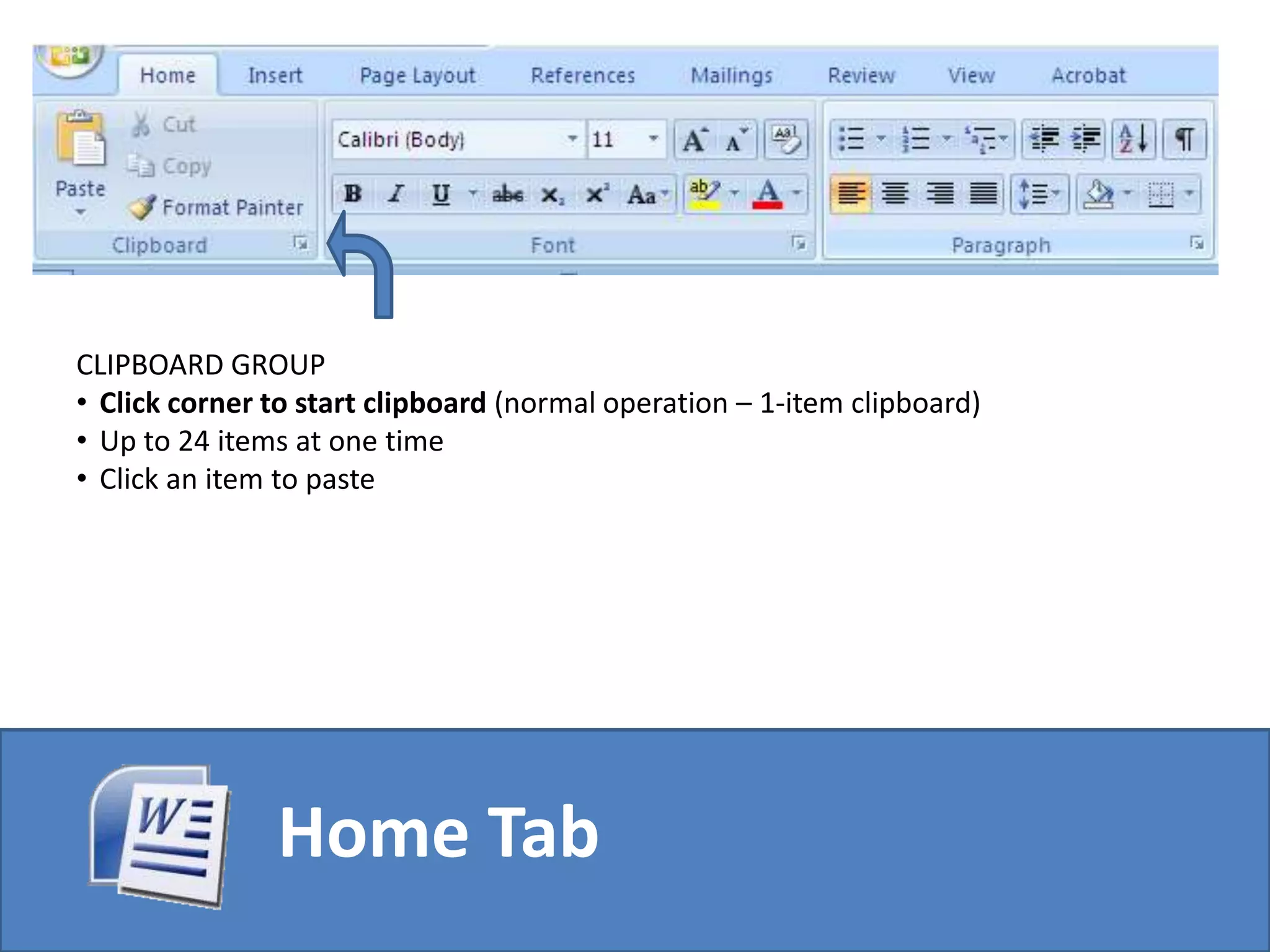Open the Clipboard dialog launcher corner
This screenshot has width=1270, height=952.
coord(301,244)
